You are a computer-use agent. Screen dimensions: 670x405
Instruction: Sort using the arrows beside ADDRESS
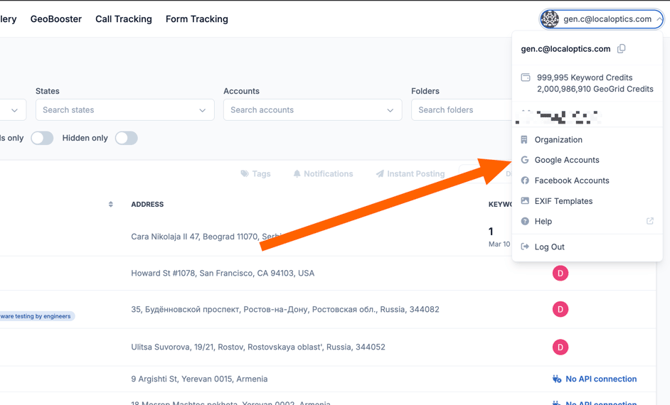click(x=111, y=204)
